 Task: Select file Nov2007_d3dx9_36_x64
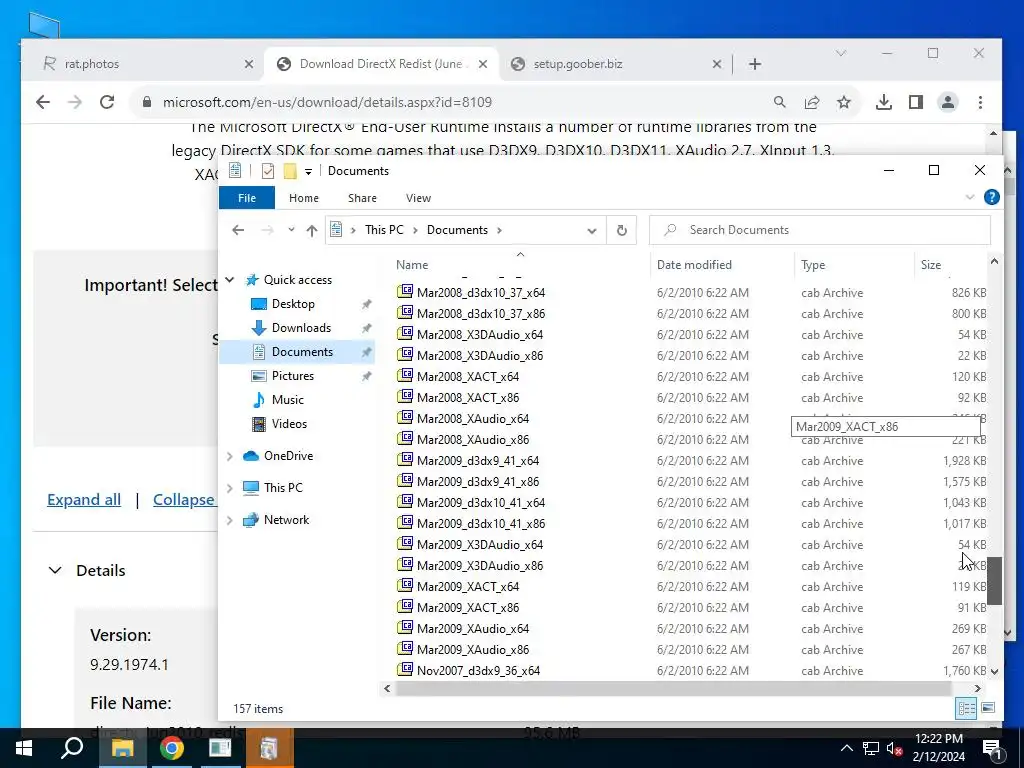click(x=478, y=671)
